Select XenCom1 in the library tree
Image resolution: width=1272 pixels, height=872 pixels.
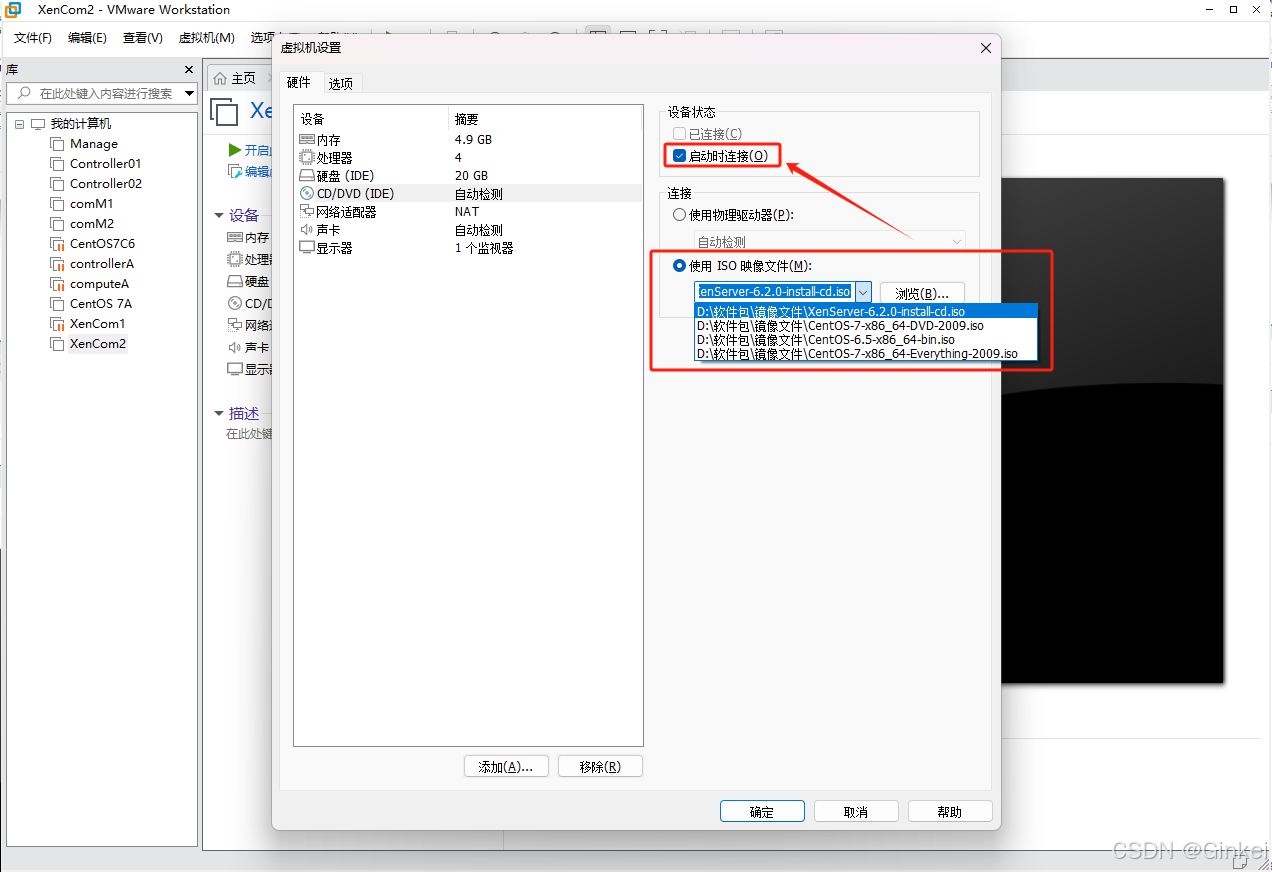97,324
